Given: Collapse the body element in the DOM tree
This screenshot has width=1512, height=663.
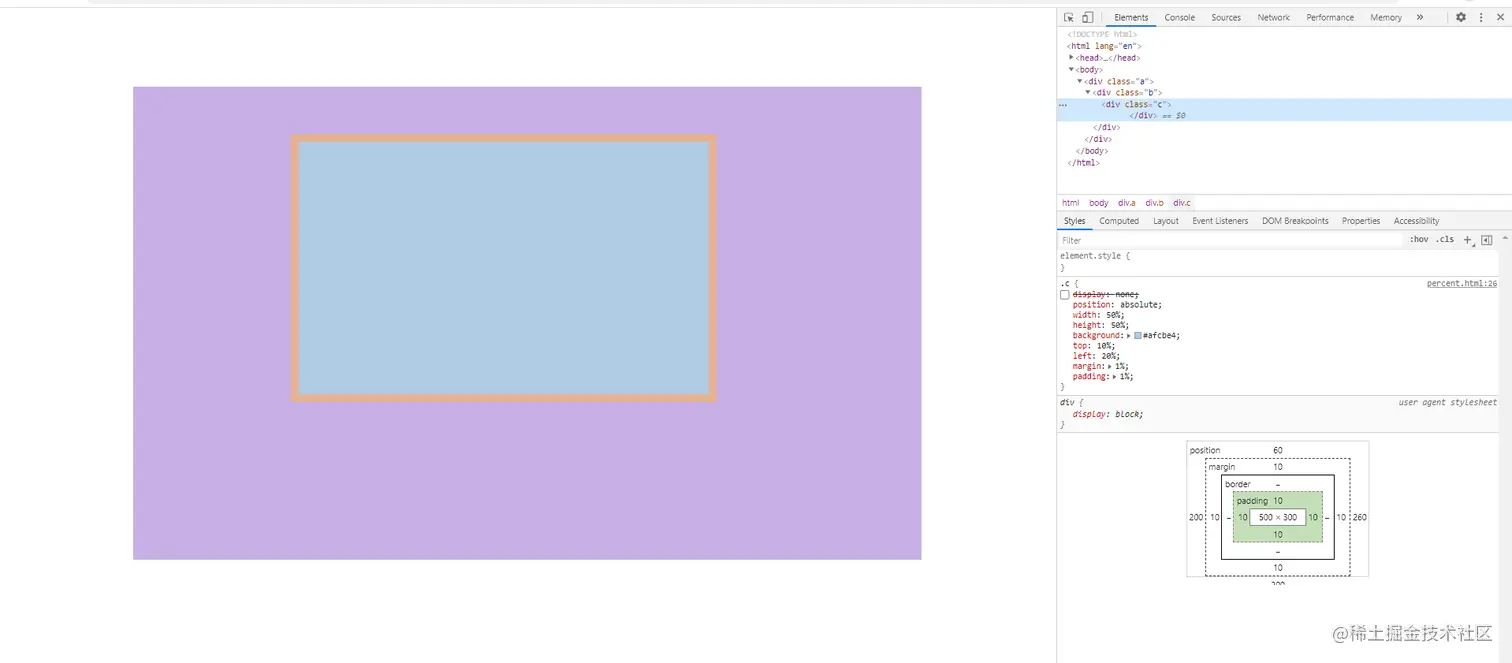Looking at the screenshot, I should pos(1073,69).
